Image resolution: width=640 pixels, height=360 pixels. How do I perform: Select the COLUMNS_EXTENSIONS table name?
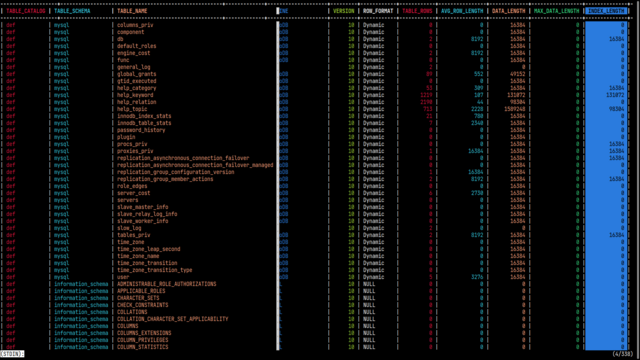pyautogui.click(x=144, y=333)
